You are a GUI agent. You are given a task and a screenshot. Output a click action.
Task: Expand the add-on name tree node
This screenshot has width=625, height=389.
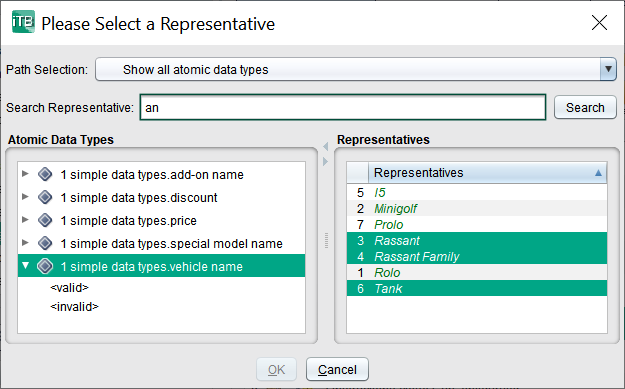25,174
